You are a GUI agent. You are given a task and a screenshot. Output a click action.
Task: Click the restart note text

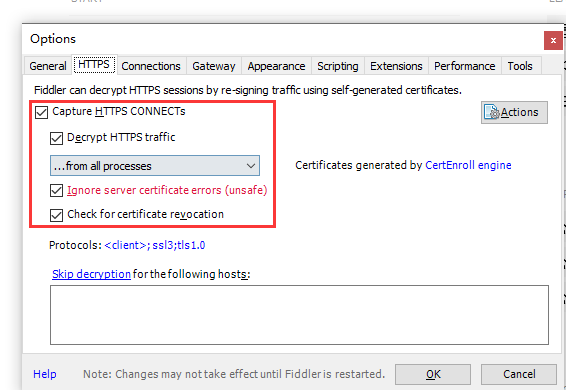coord(234,374)
